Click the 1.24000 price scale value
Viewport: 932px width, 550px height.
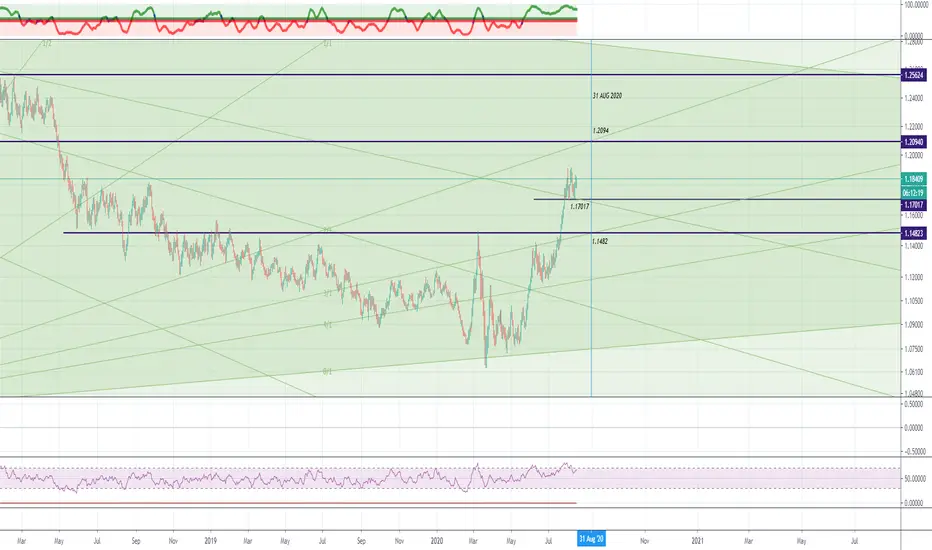click(914, 98)
